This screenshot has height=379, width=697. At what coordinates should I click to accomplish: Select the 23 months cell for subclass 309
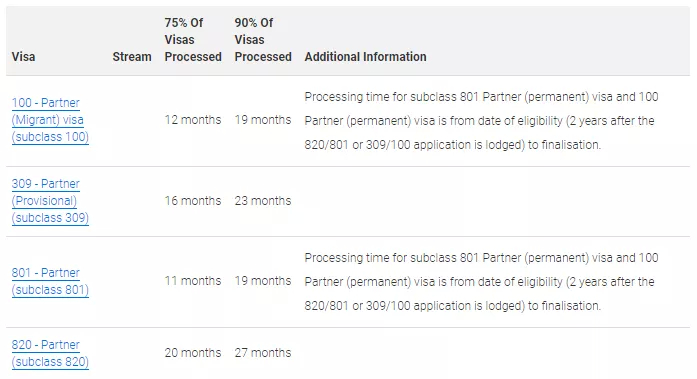pyautogui.click(x=263, y=201)
